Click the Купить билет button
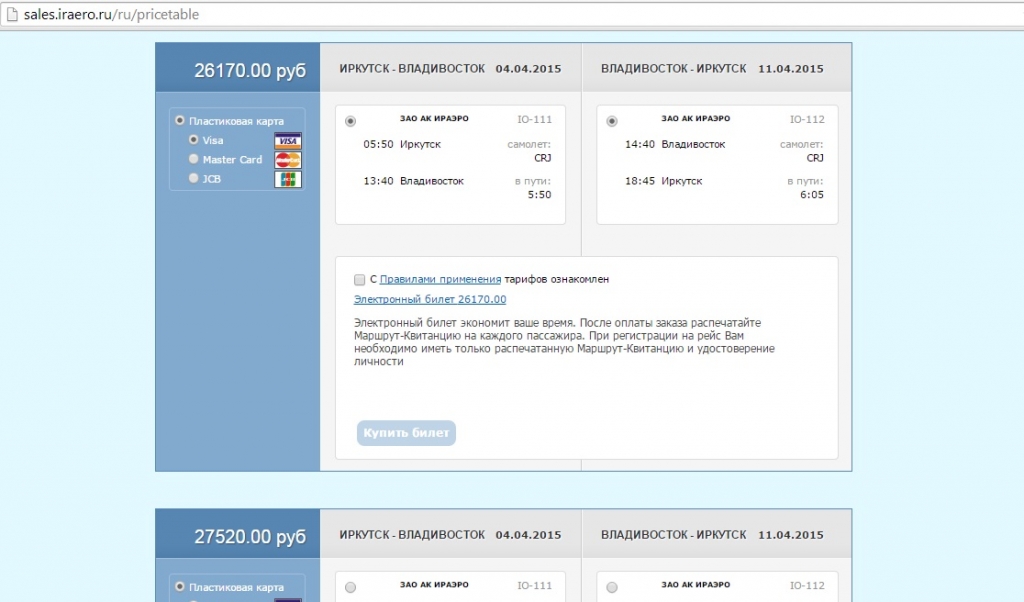Viewport: 1024px width, 602px height. pos(406,433)
